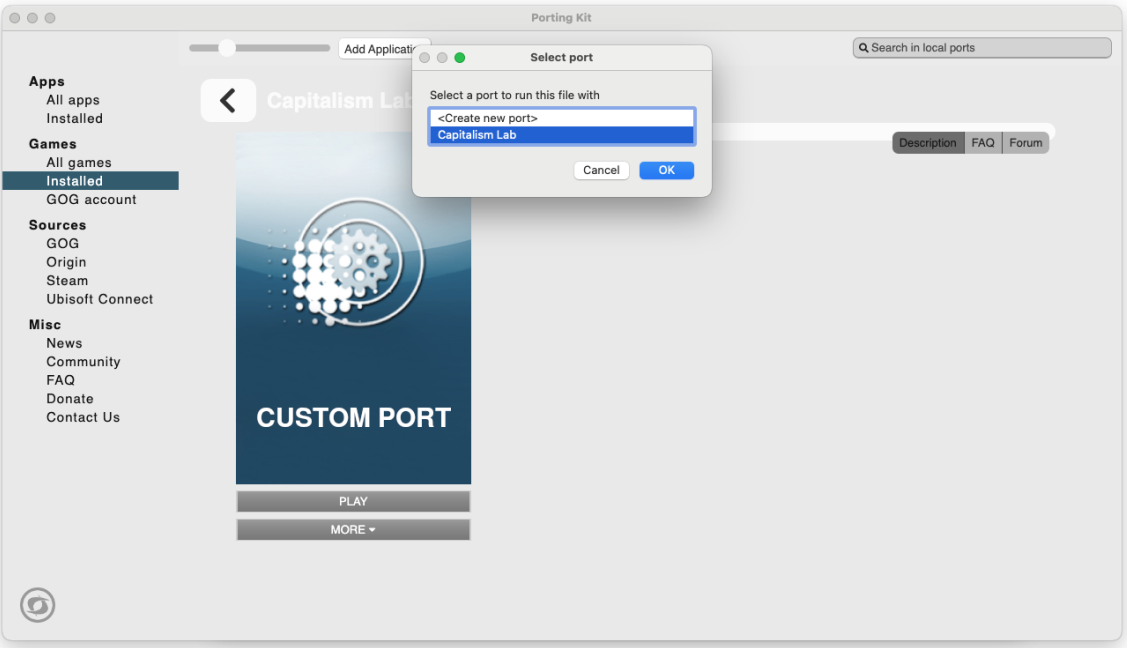Viewport: 1127px width, 648px height.
Task: Show All games in the sidebar
Action: [x=79, y=163]
